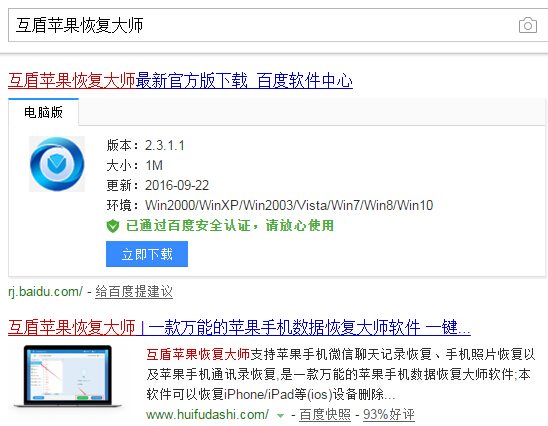Click the laptop screenshot thumbnail

(67, 376)
